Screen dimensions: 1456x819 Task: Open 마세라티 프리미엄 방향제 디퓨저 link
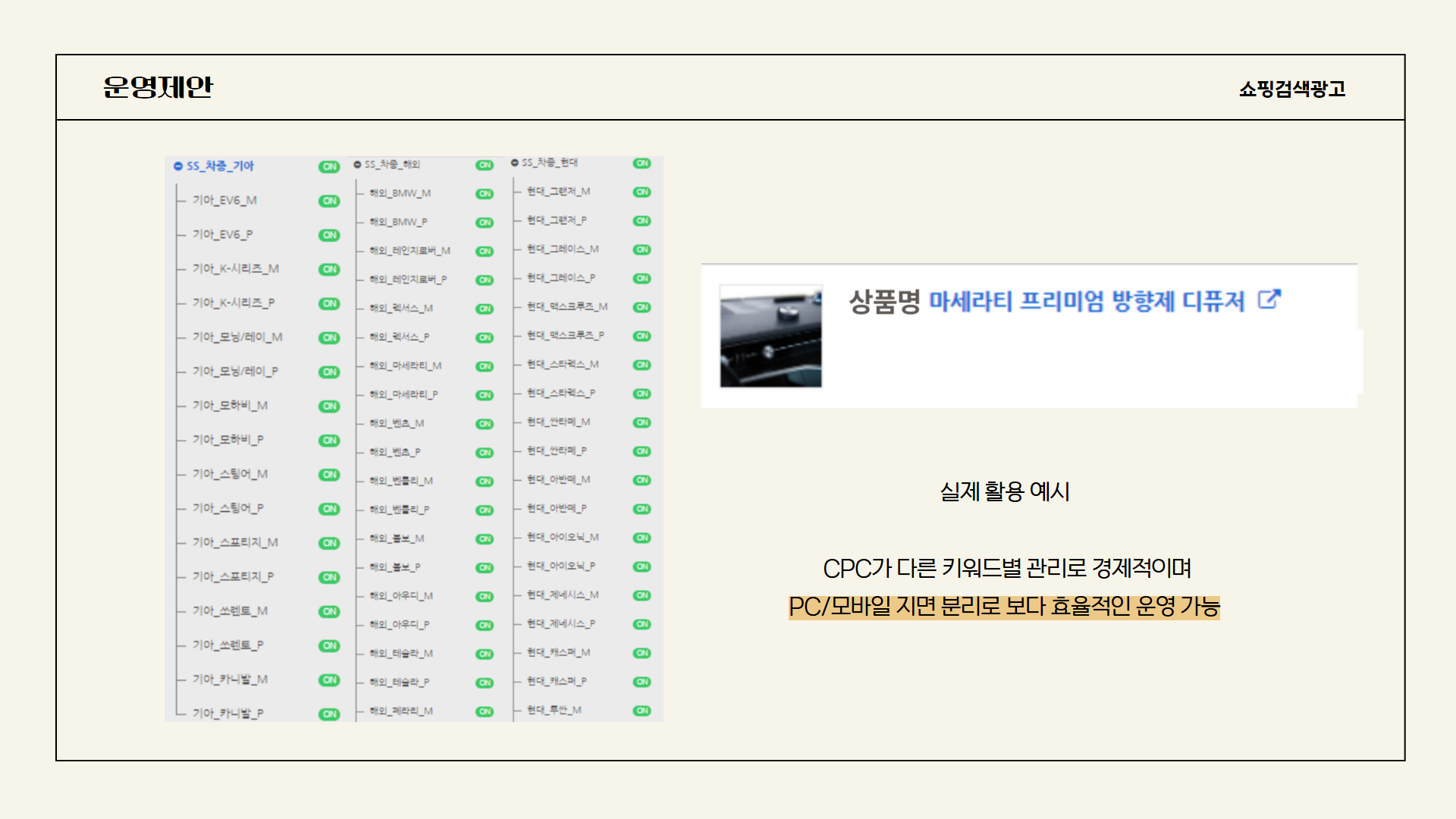pyautogui.click(x=1086, y=301)
